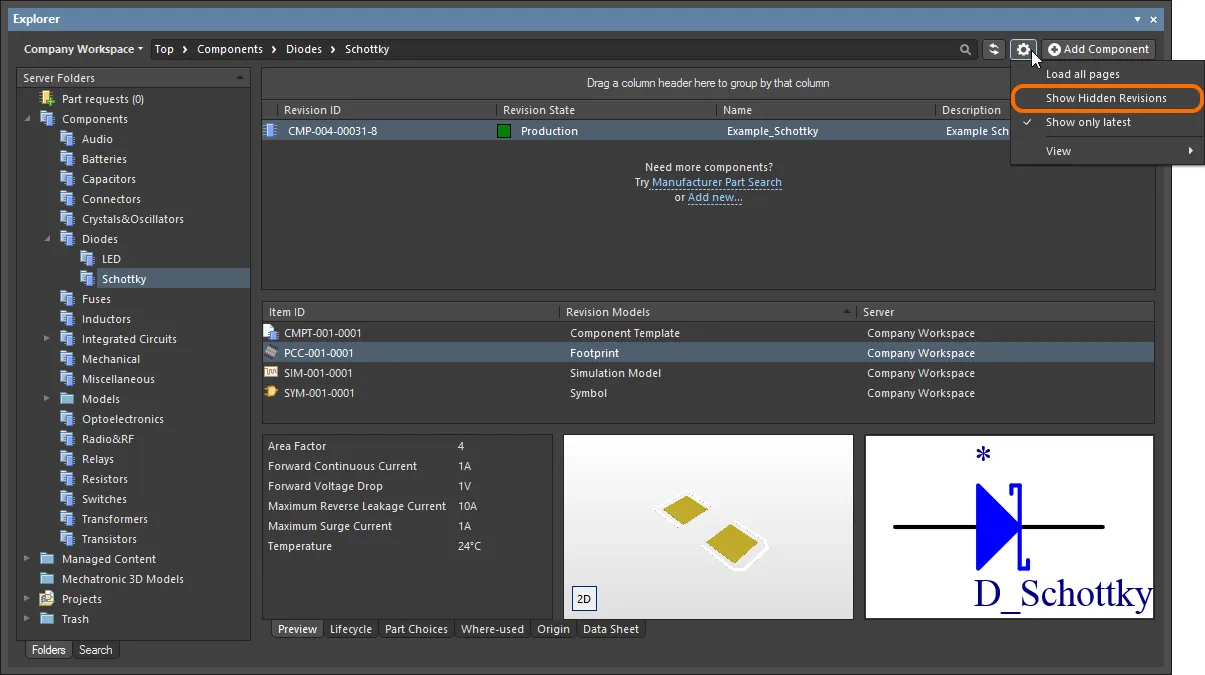Expand the Projects tree node

tap(27, 599)
